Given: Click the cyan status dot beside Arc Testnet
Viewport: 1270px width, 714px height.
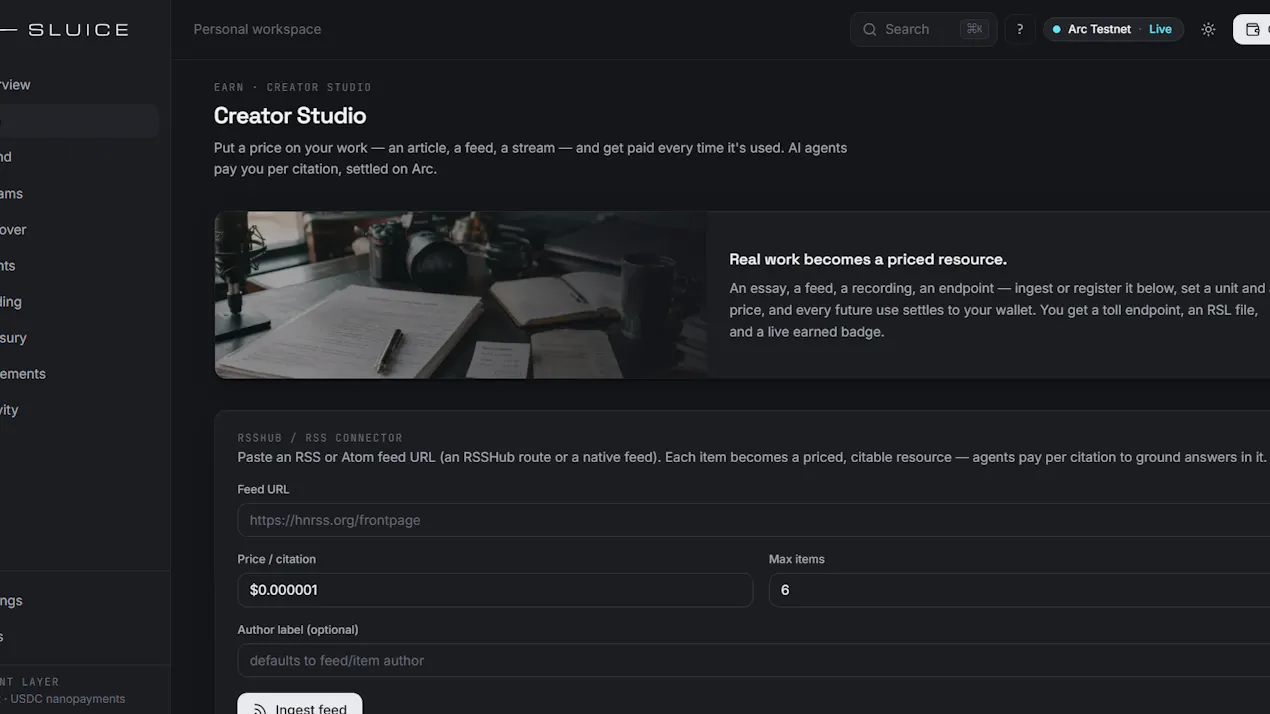Looking at the screenshot, I should (1056, 29).
